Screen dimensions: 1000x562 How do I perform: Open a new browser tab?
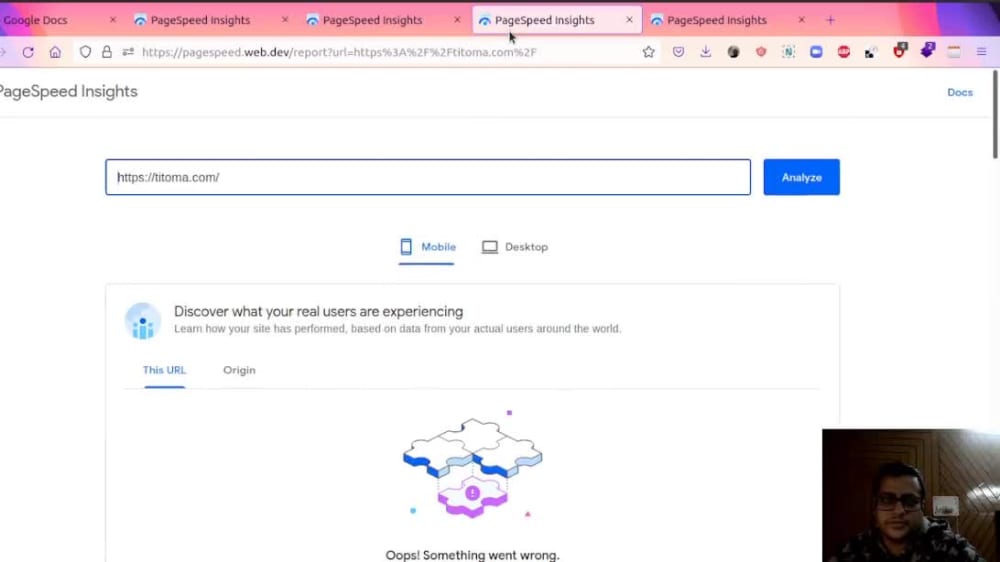click(x=830, y=20)
